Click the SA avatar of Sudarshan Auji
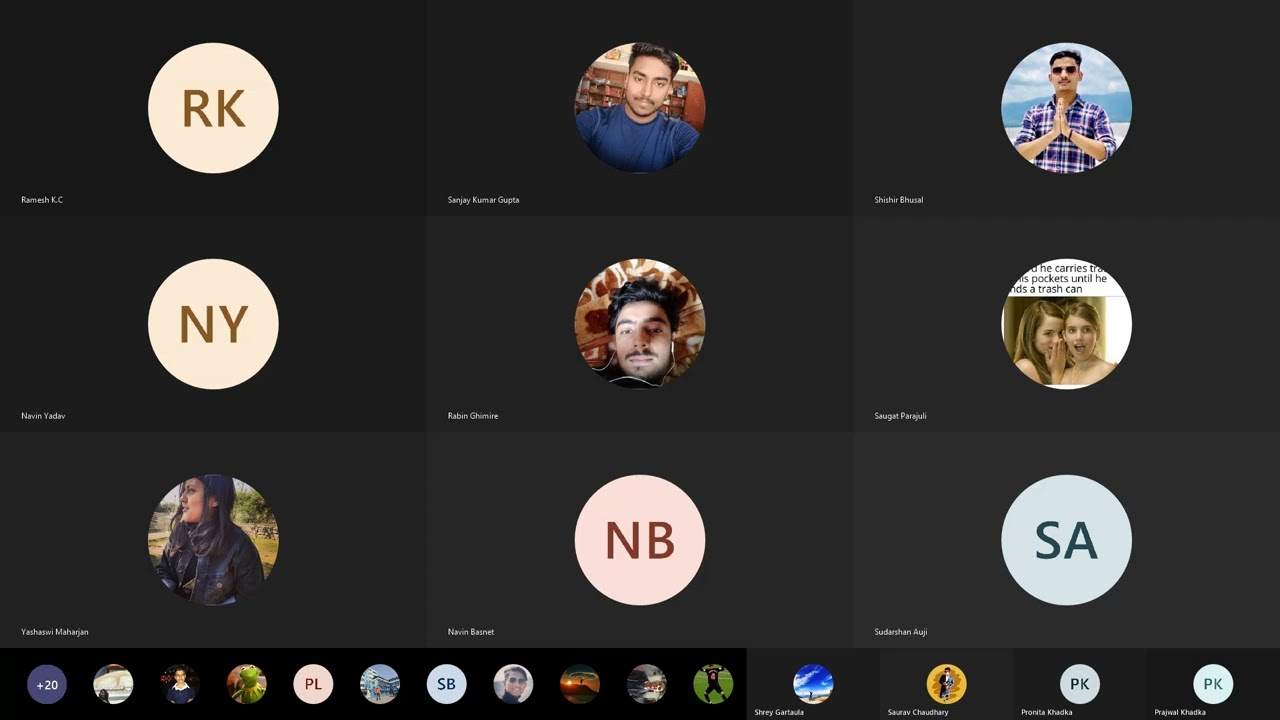1280x720 pixels. pos(1066,540)
